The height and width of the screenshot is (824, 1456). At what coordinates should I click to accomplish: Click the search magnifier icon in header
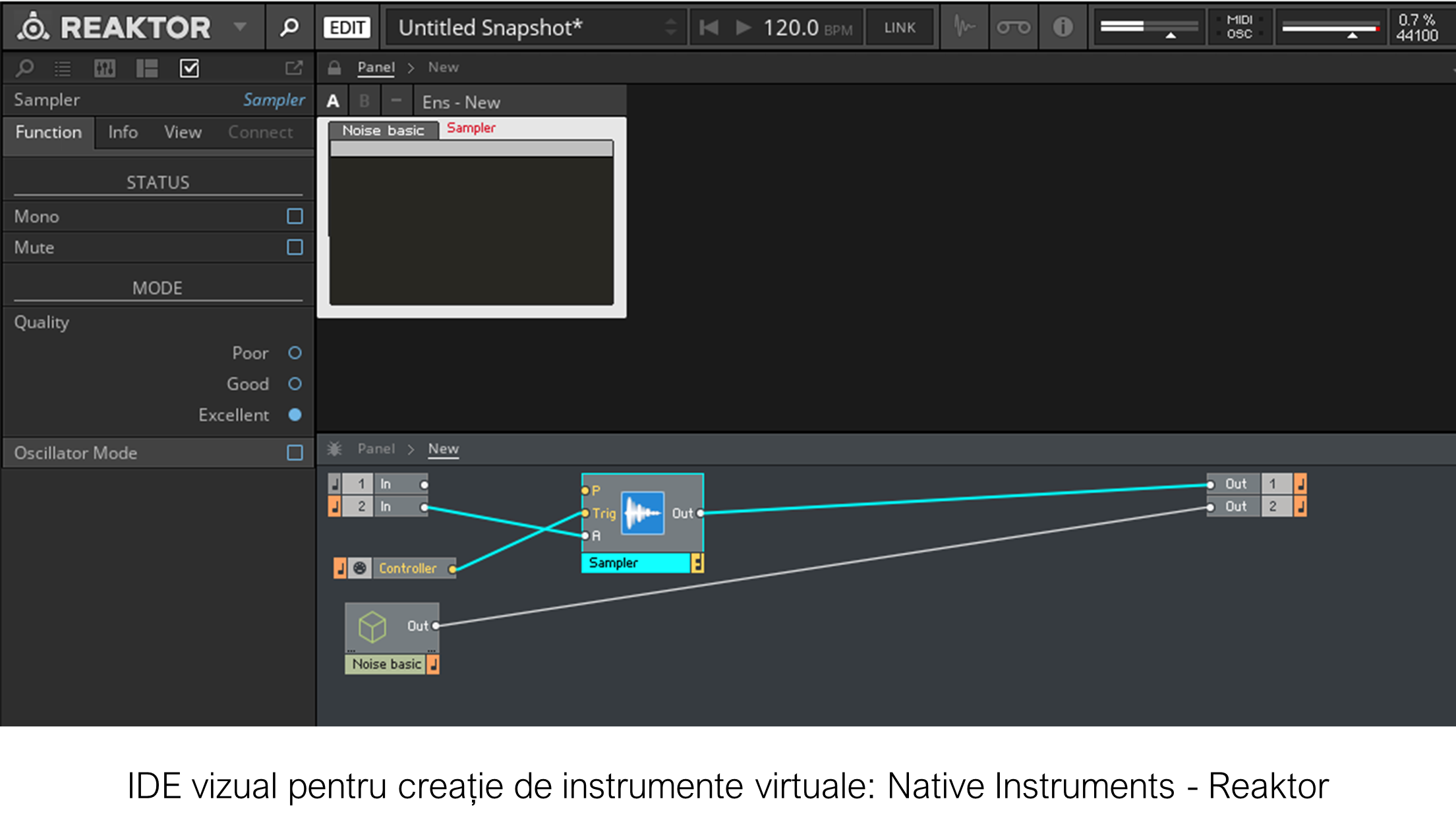pyautogui.click(x=289, y=27)
